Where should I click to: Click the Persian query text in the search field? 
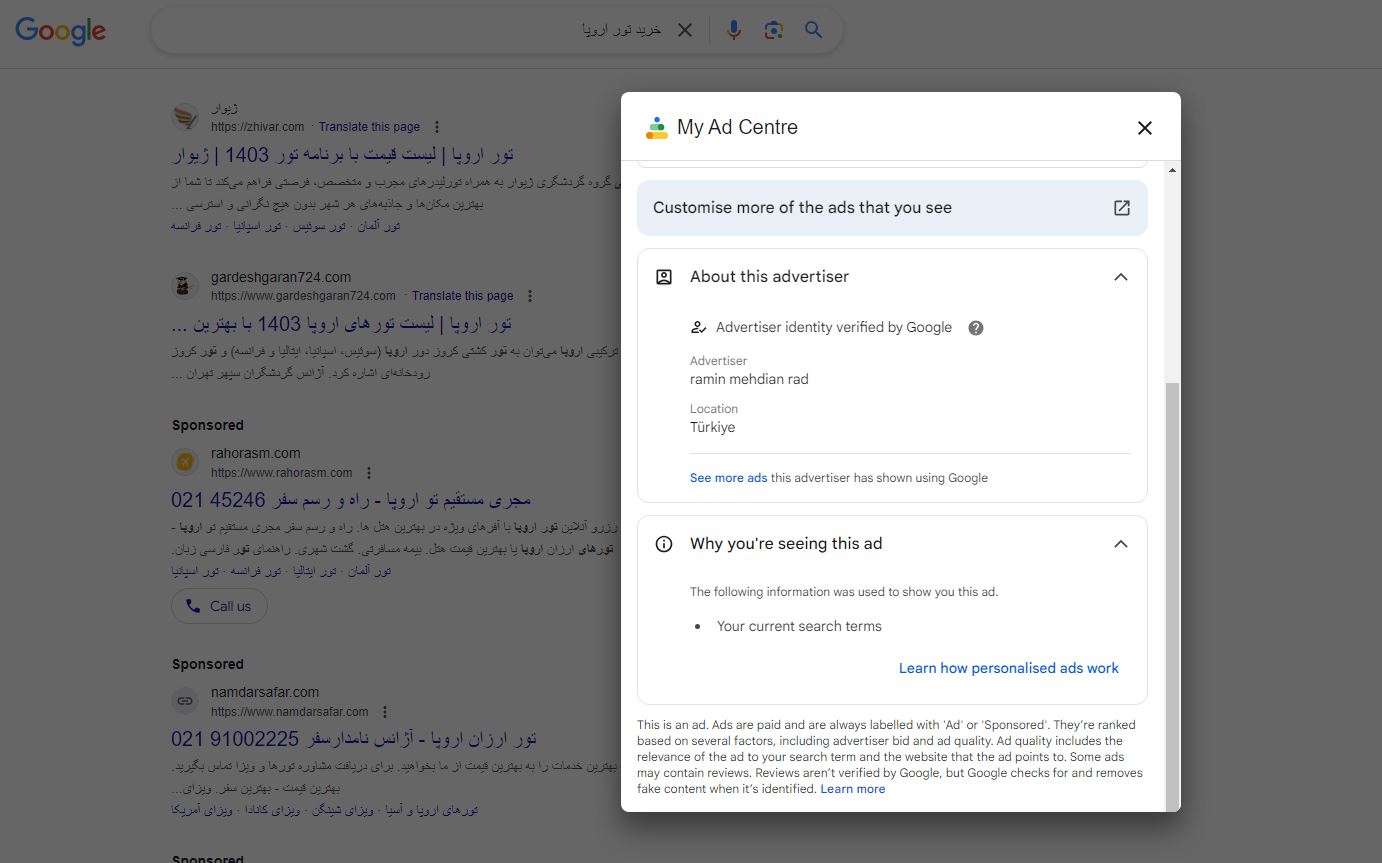tap(622, 30)
